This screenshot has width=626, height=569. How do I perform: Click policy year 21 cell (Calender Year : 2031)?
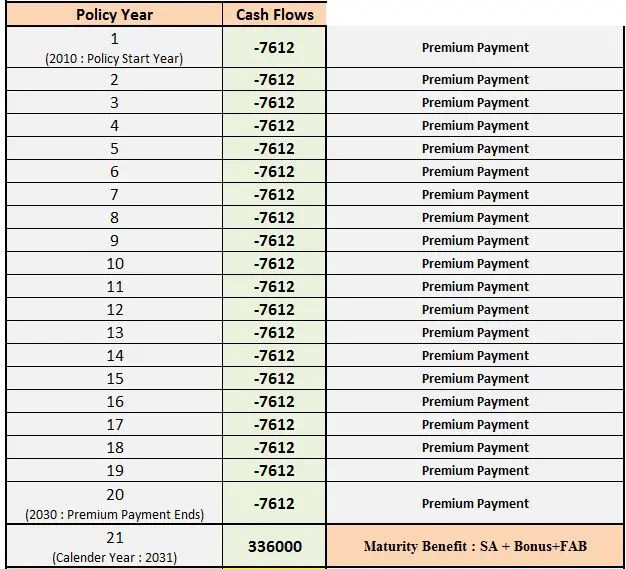pyautogui.click(x=115, y=546)
